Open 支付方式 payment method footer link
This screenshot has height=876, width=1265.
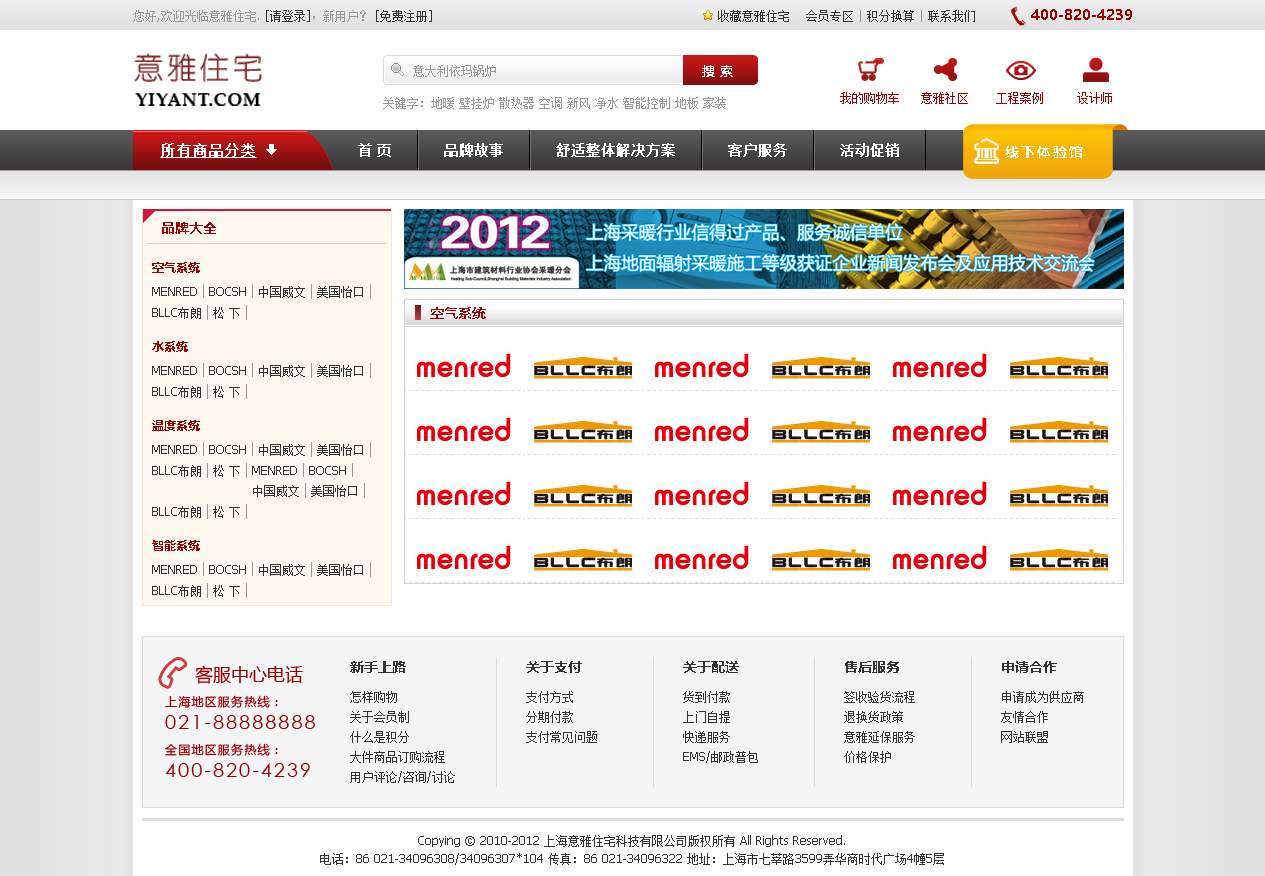pos(549,697)
